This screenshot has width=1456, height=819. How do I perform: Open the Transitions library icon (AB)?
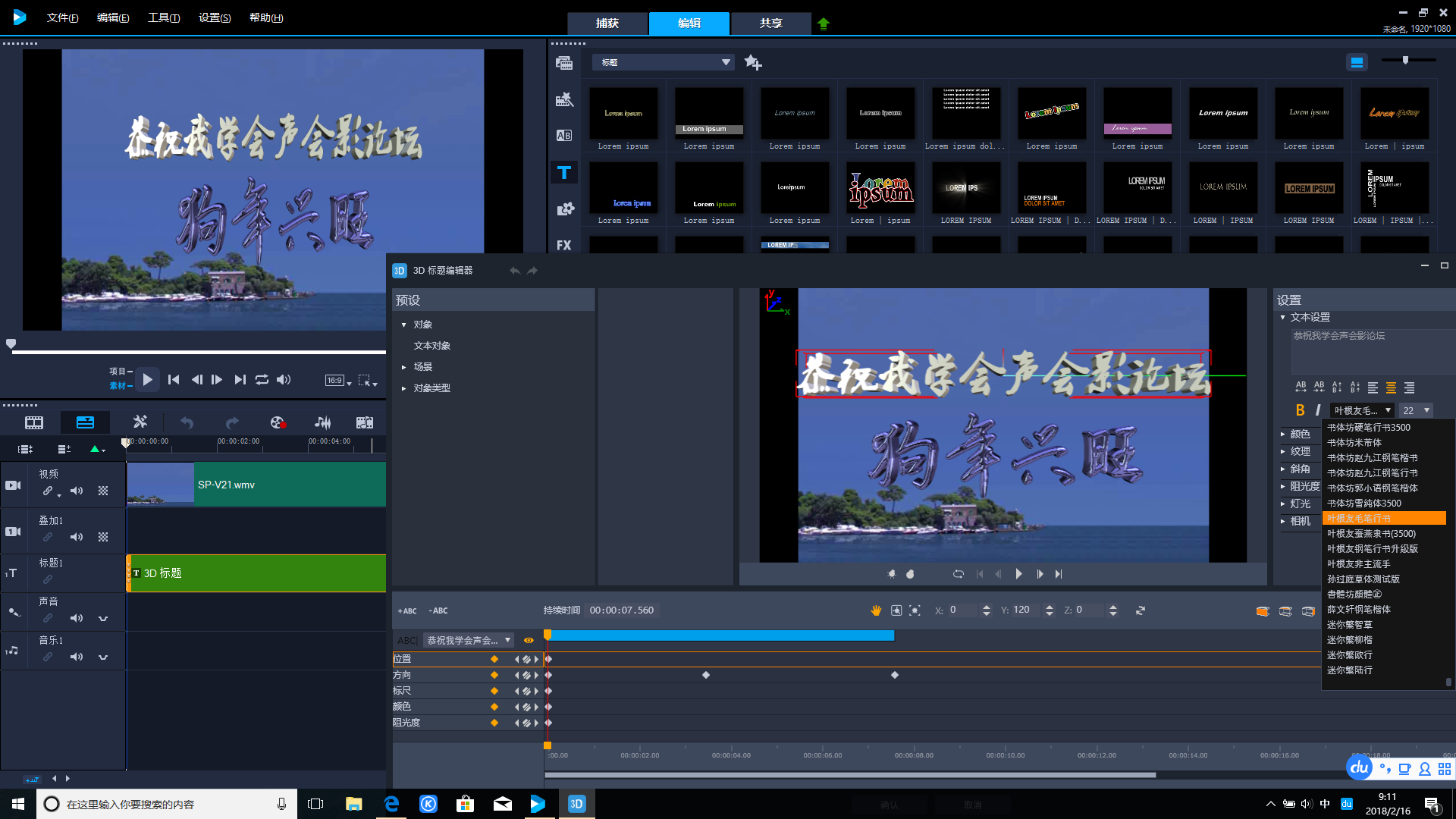coord(564,136)
